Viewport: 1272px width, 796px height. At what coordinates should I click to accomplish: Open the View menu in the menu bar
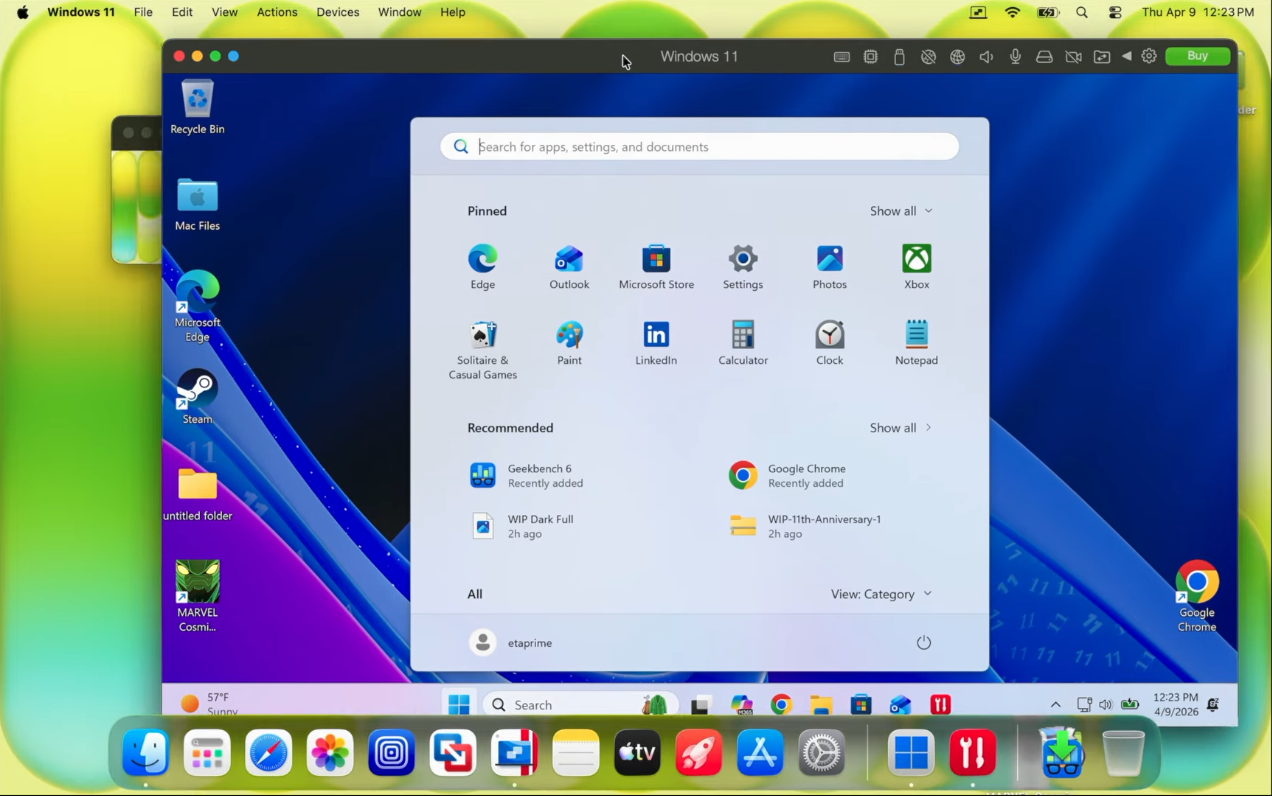coord(225,12)
